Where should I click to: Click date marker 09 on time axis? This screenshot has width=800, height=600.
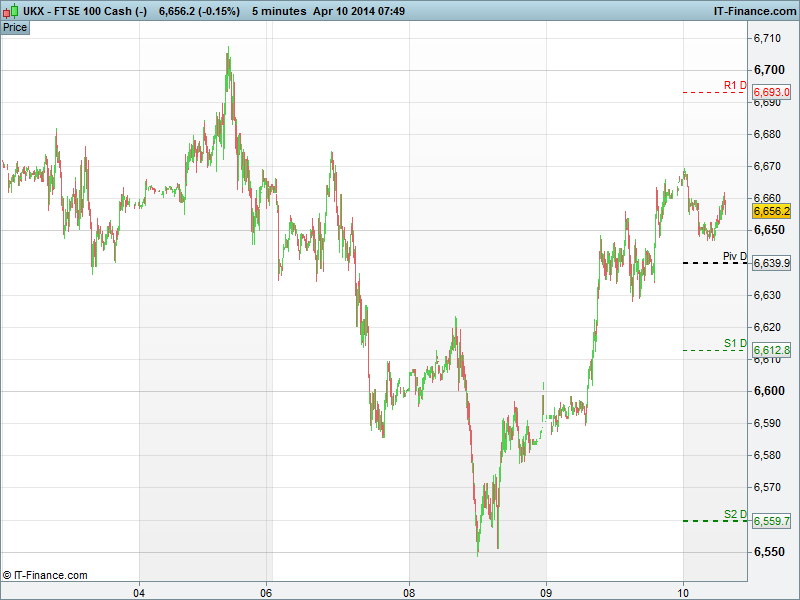[546, 591]
